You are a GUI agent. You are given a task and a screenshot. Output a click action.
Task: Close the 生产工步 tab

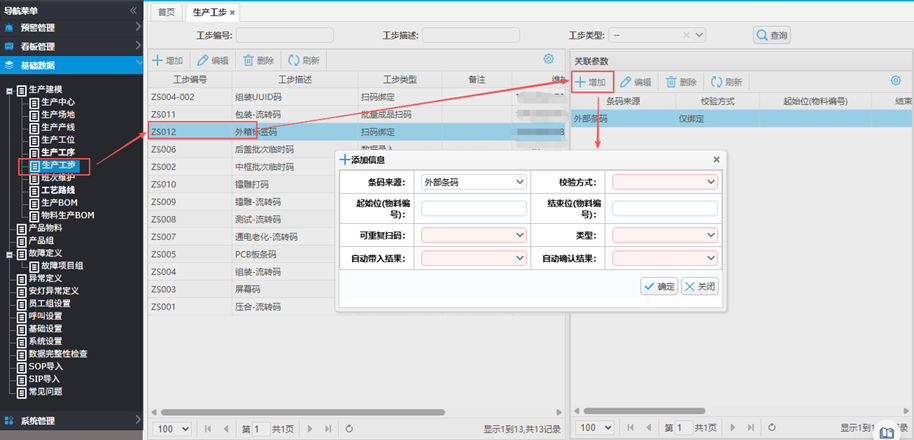pyautogui.click(x=233, y=13)
